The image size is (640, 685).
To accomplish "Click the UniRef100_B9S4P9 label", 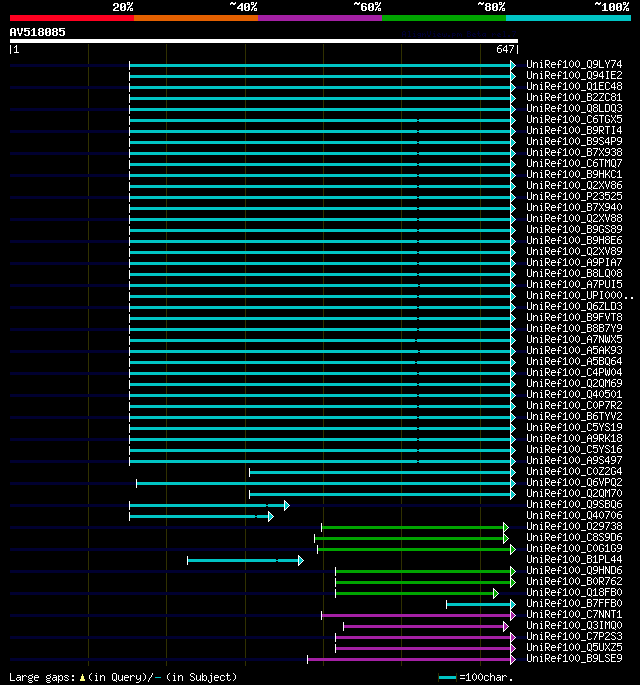I will (574, 141).
